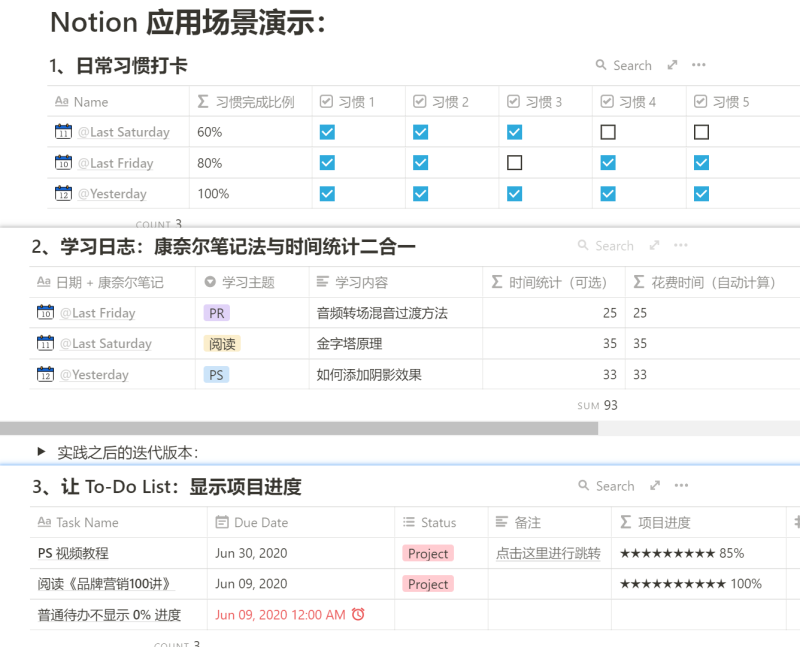This screenshot has height=647, width=800.
Task: Click the 项目进度 formula column header
Action: coord(698,522)
